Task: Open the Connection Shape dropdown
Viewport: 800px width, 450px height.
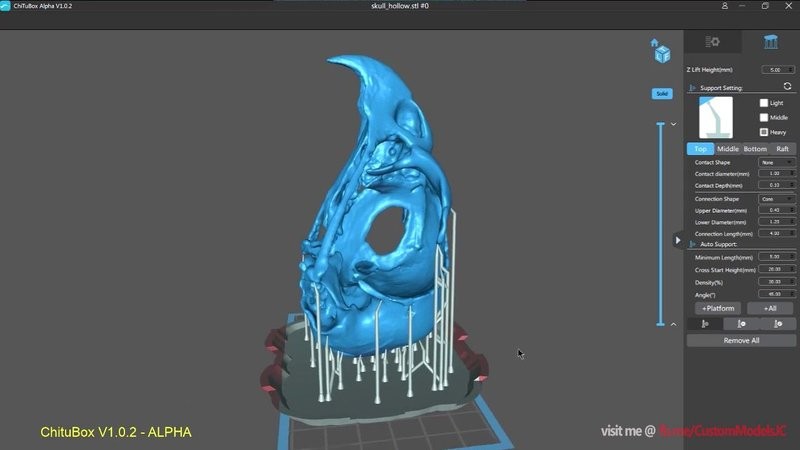Action: click(x=776, y=199)
